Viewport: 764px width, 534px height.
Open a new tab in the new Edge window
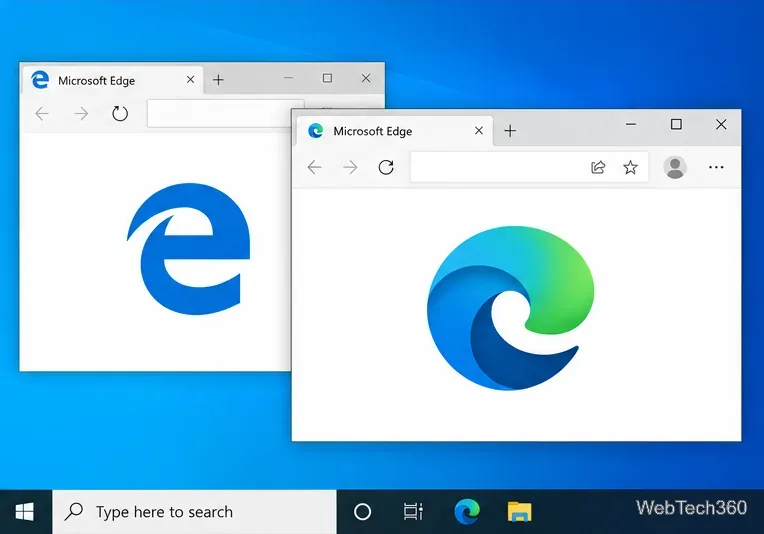pyautogui.click(x=510, y=131)
